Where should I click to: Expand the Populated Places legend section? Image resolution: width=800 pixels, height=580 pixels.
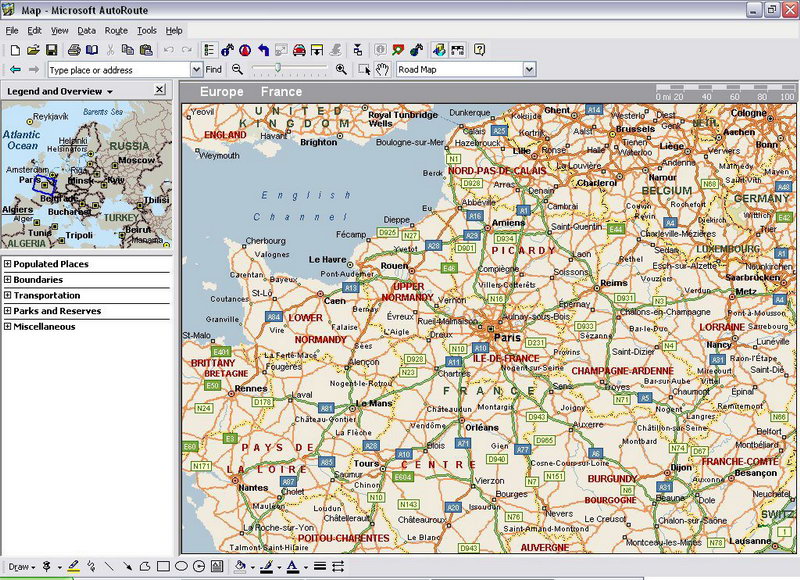pos(7,264)
